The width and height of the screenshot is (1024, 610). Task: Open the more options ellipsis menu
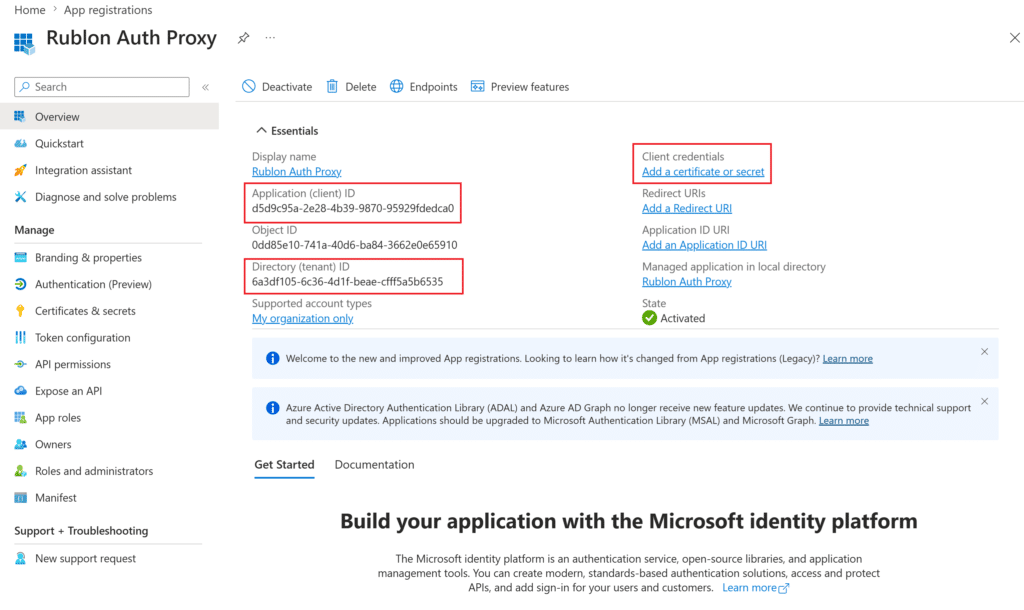pos(270,38)
